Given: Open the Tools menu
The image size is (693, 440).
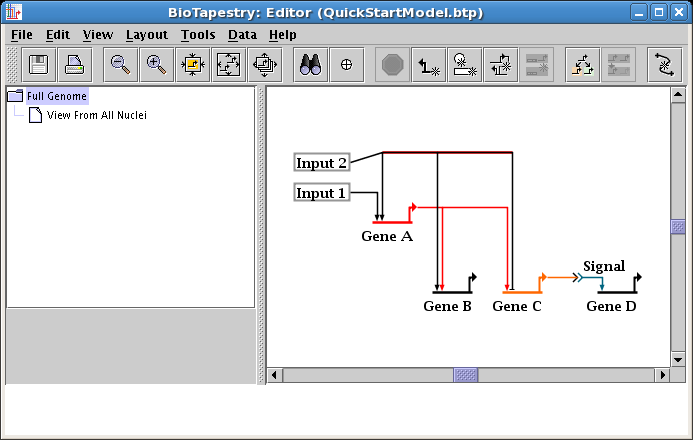Looking at the screenshot, I should pyautogui.click(x=198, y=34).
